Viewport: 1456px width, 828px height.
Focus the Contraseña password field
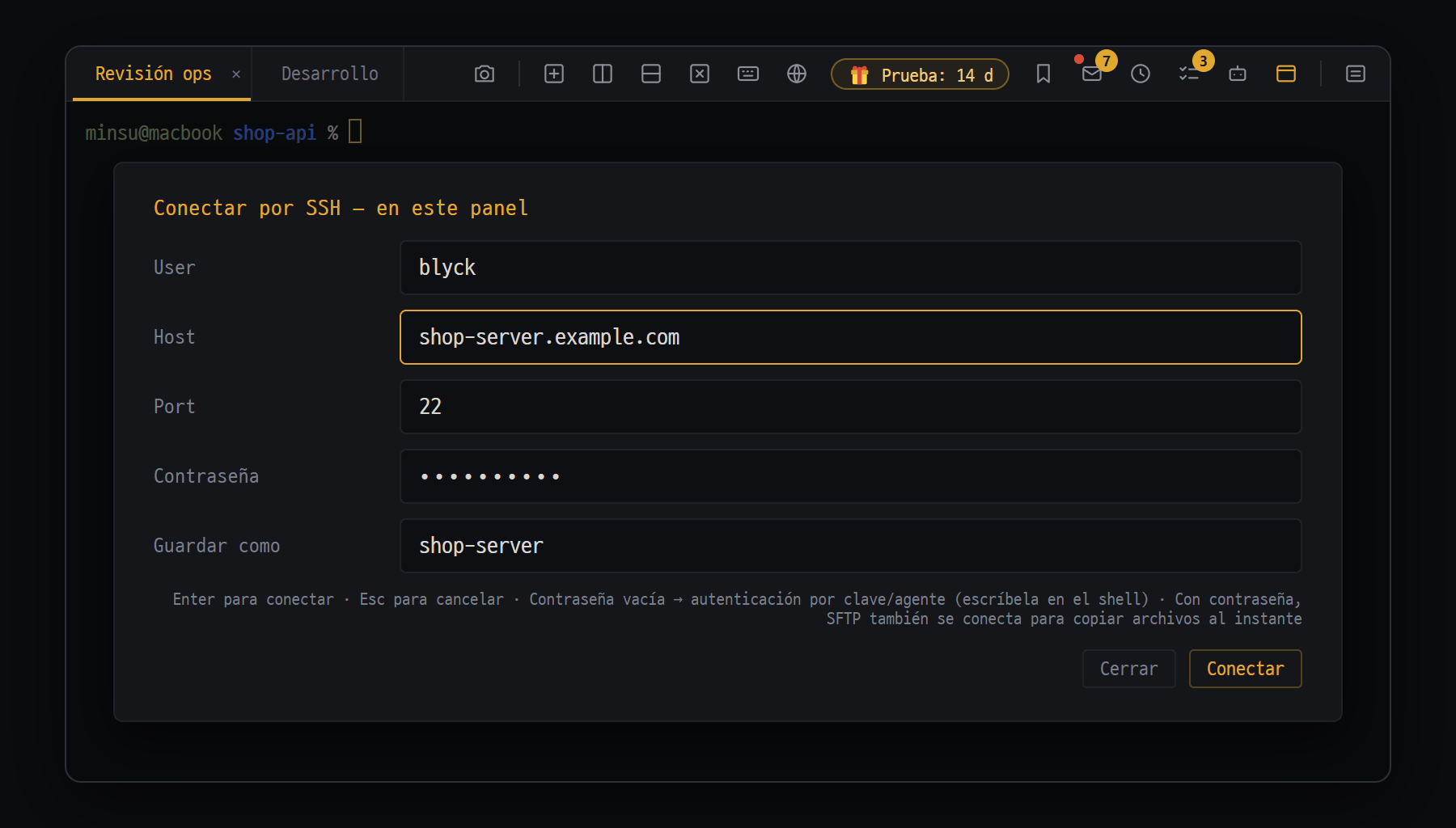(x=851, y=476)
